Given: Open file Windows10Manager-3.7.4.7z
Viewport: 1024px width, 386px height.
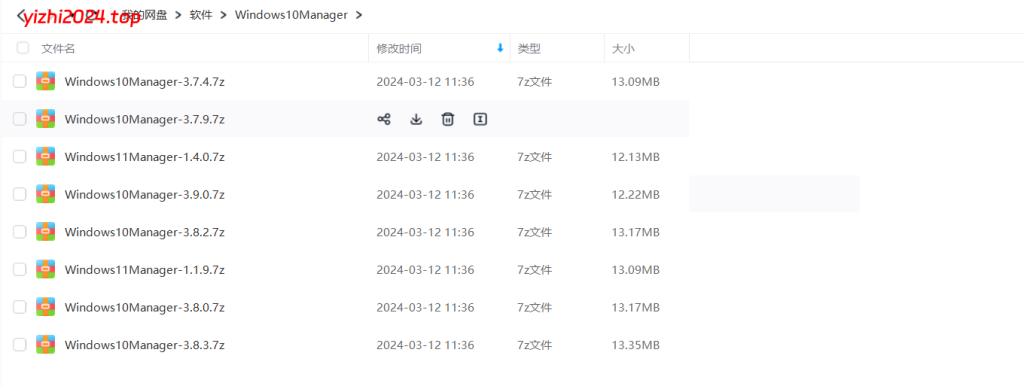Looking at the screenshot, I should coord(144,82).
